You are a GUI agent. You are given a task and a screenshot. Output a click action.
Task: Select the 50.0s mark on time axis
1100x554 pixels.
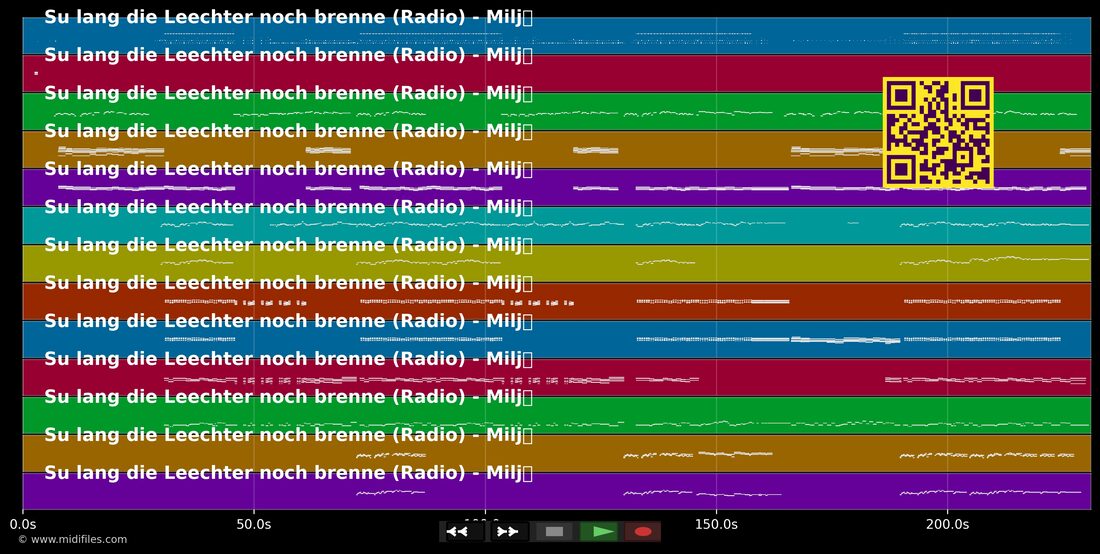point(253,524)
